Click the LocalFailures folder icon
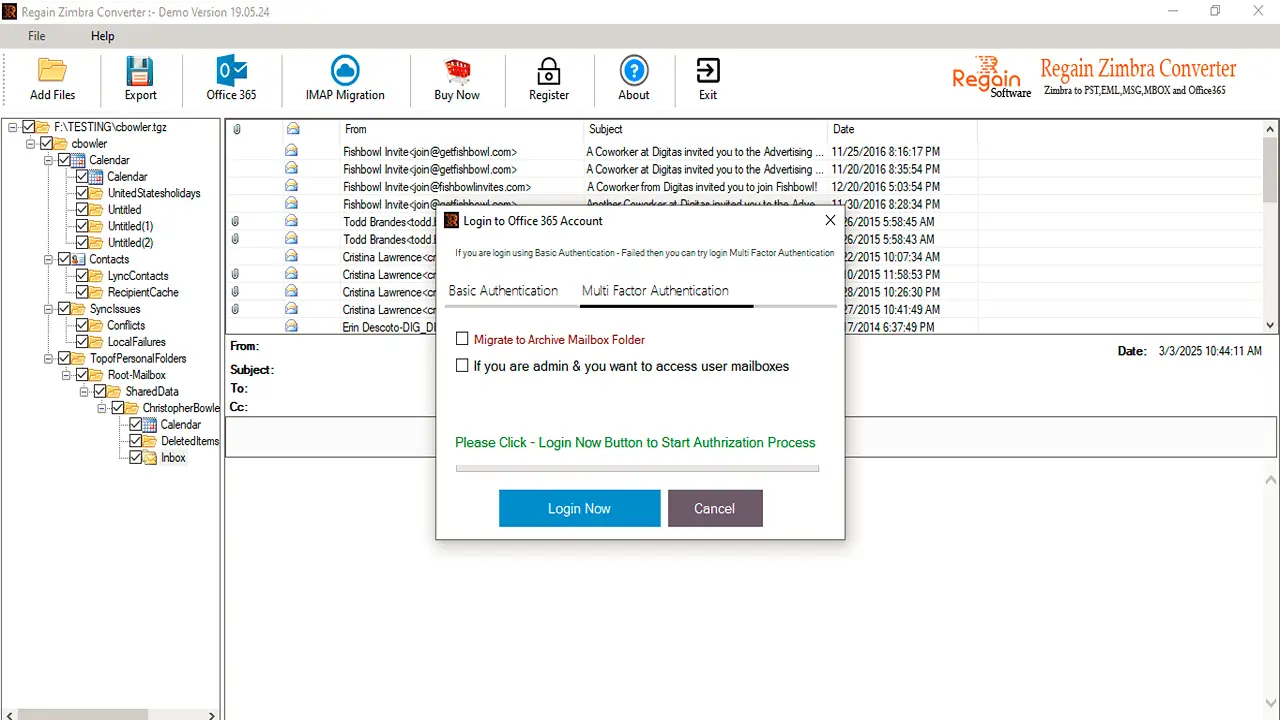The height and width of the screenshot is (720, 1280). [x=97, y=342]
